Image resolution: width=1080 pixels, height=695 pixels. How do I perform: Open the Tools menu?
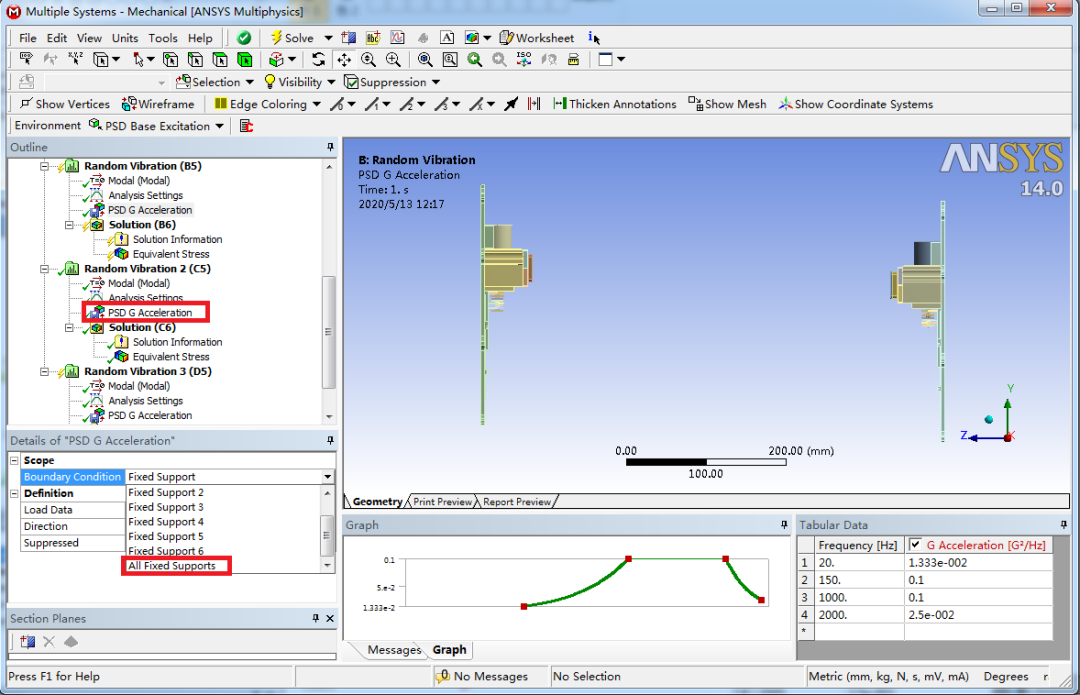[163, 38]
